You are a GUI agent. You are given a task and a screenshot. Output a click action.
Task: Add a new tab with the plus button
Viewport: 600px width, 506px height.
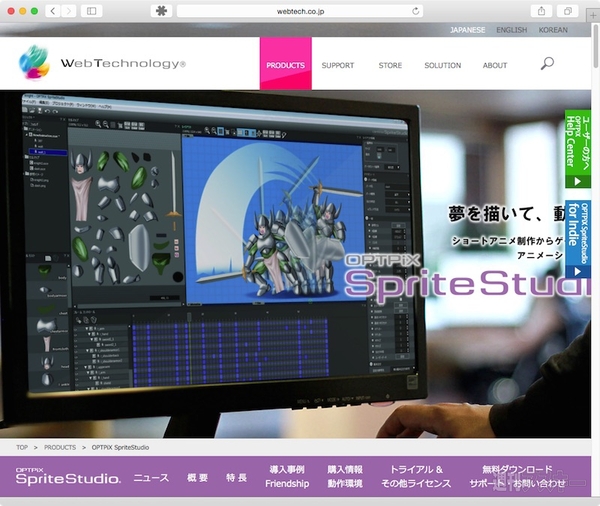click(x=593, y=15)
